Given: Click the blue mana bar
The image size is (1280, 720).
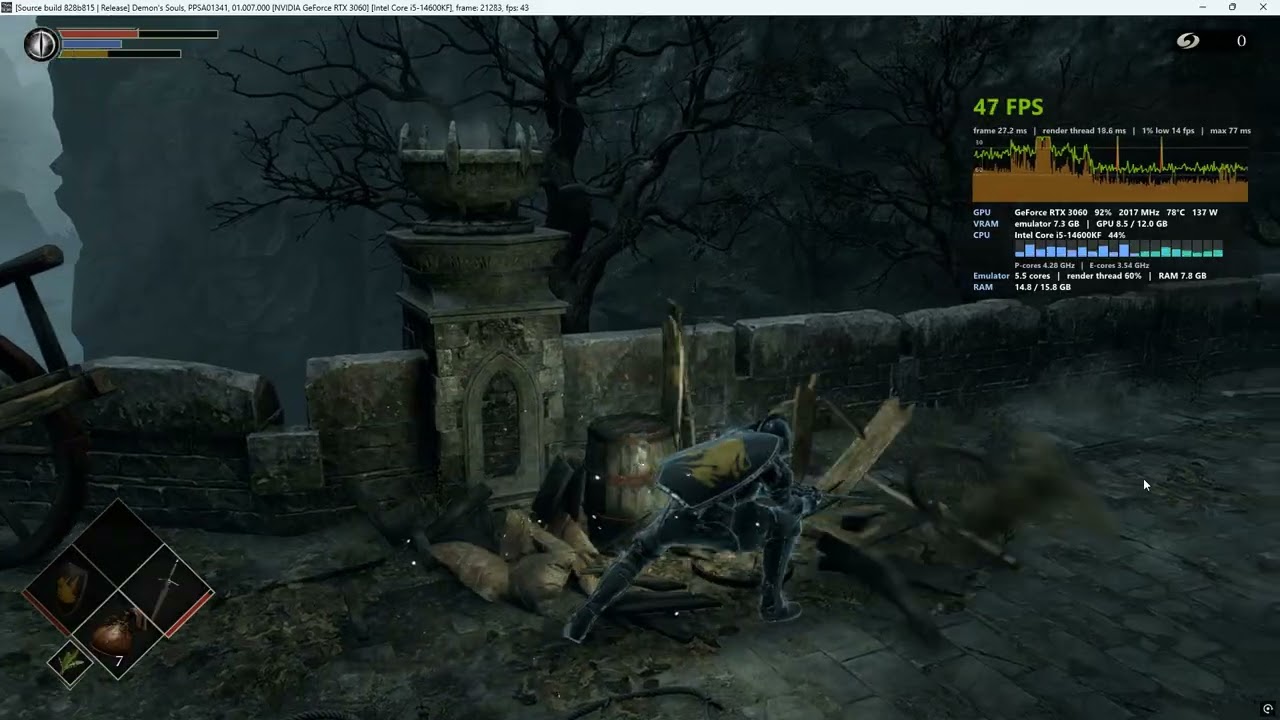Looking at the screenshot, I should point(91,44).
